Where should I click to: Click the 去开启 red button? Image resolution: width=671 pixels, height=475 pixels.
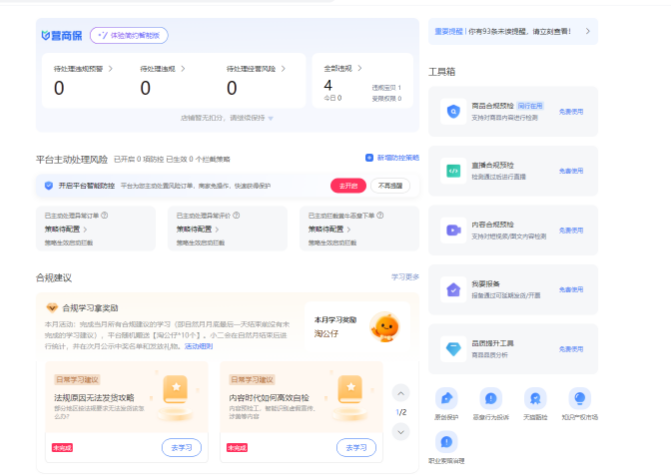[346, 186]
